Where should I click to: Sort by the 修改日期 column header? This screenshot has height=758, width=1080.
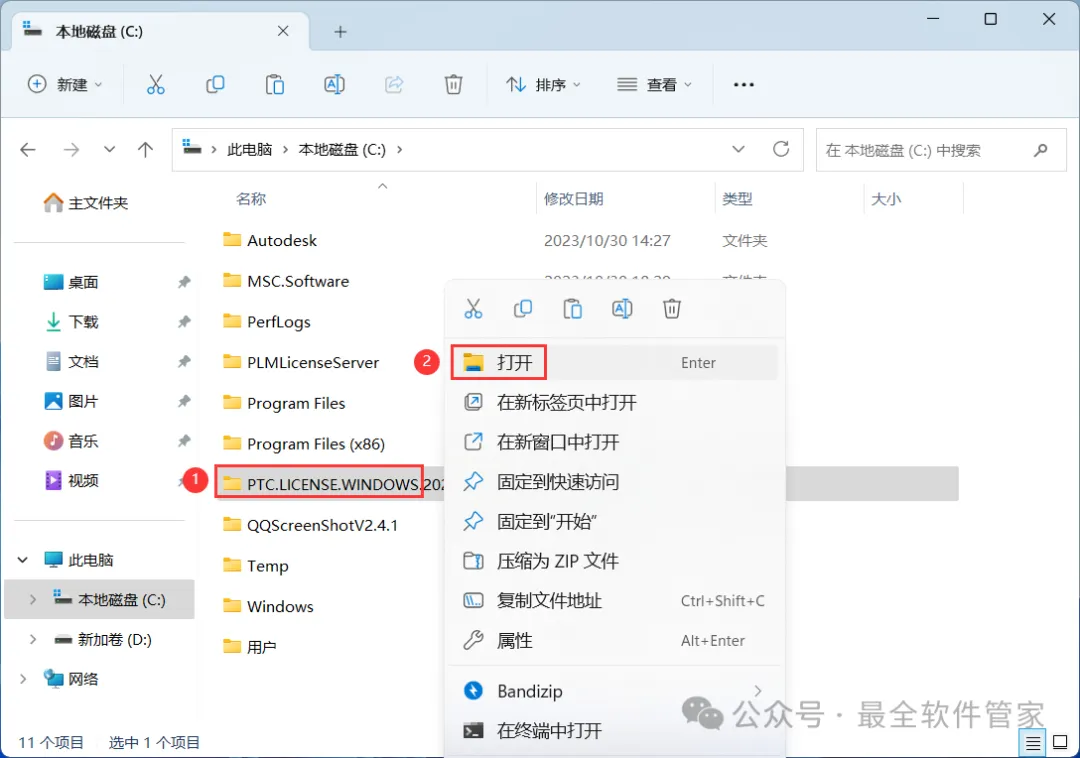(x=574, y=199)
